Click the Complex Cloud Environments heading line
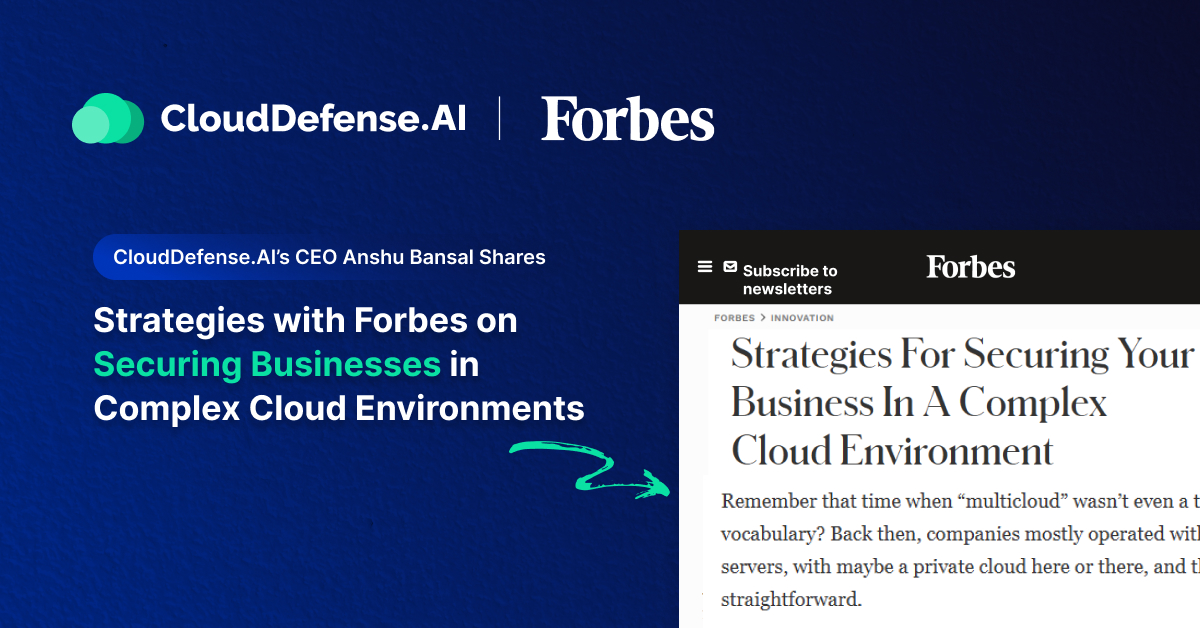The image size is (1200, 628). (x=339, y=408)
